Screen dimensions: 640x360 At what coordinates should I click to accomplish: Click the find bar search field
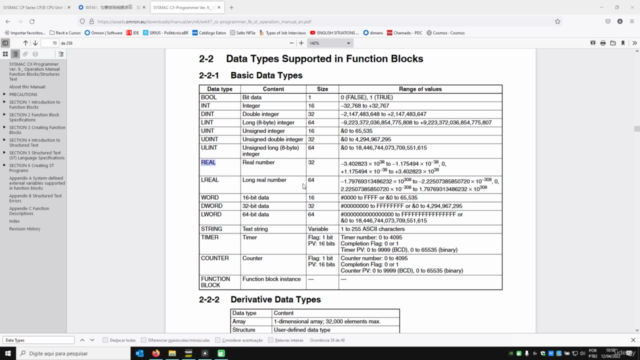(x=39, y=340)
